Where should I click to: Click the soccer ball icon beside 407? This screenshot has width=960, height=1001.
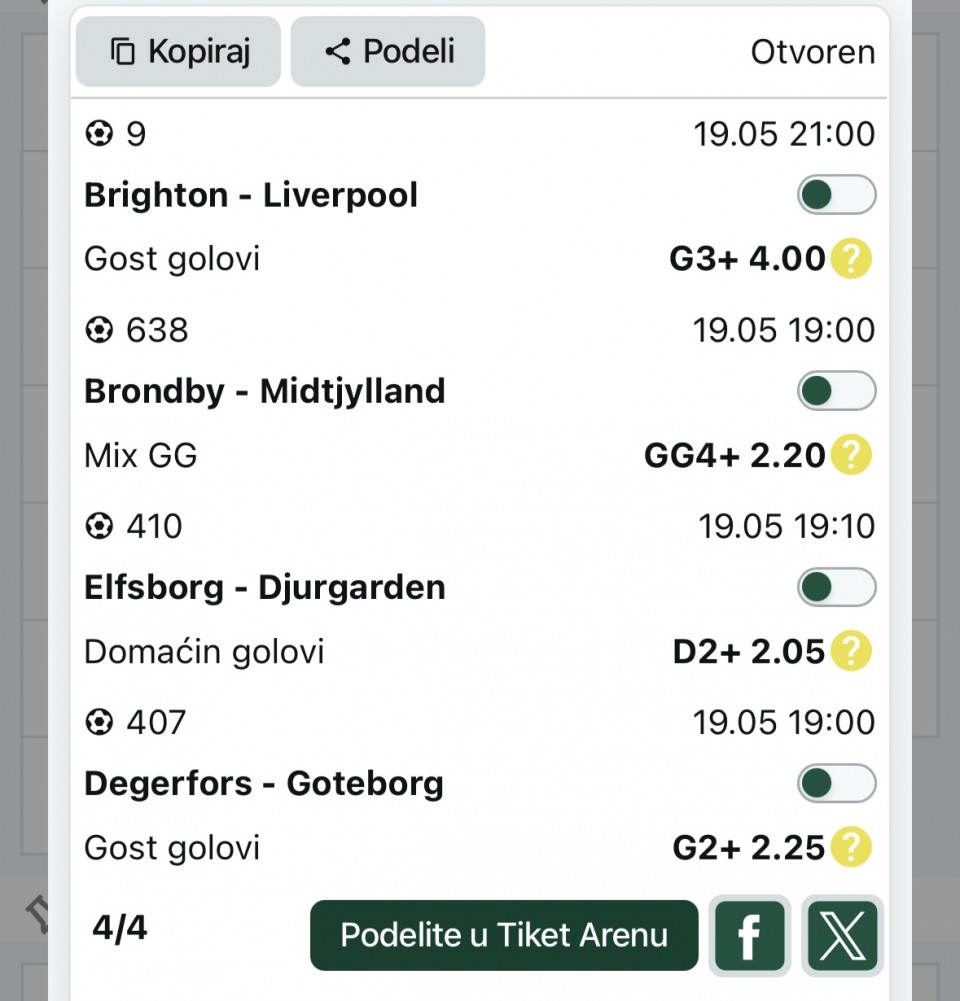(x=99, y=723)
